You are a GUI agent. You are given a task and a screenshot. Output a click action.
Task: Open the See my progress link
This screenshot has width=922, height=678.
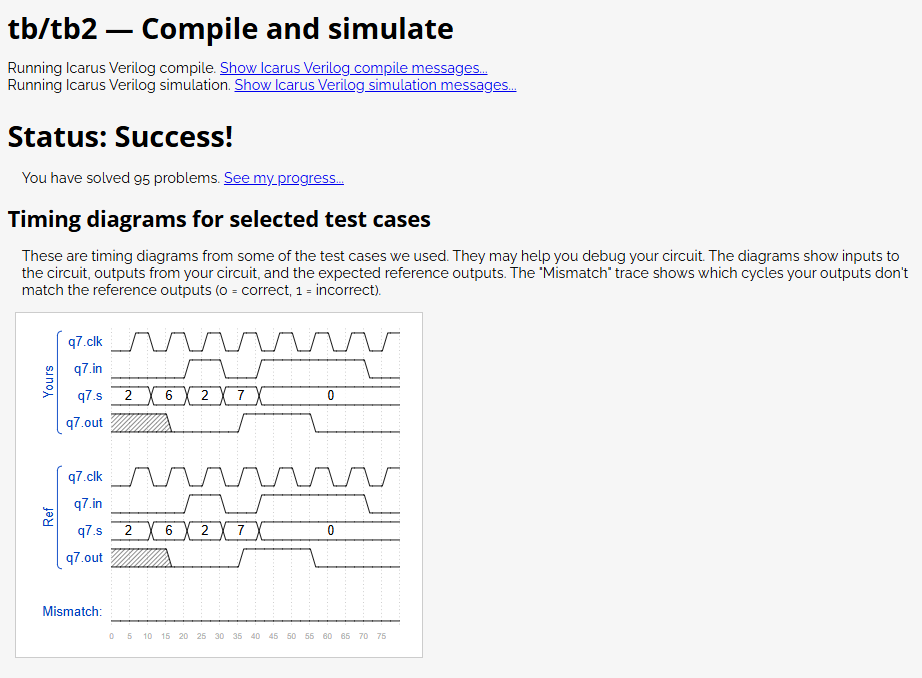tap(283, 178)
